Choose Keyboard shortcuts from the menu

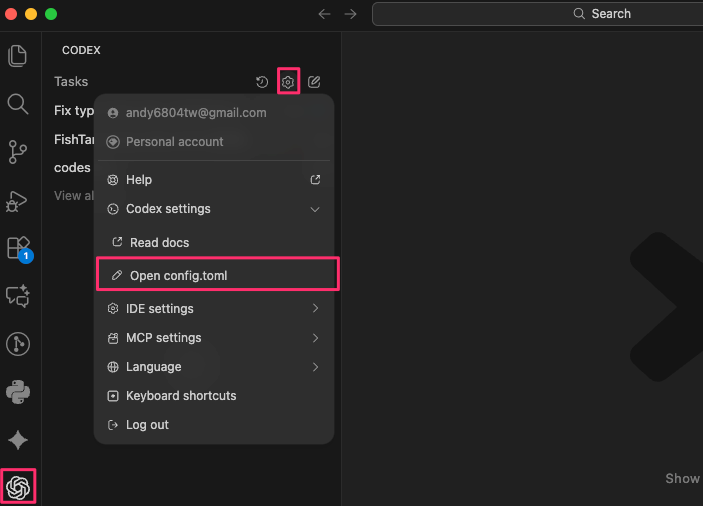(x=181, y=396)
